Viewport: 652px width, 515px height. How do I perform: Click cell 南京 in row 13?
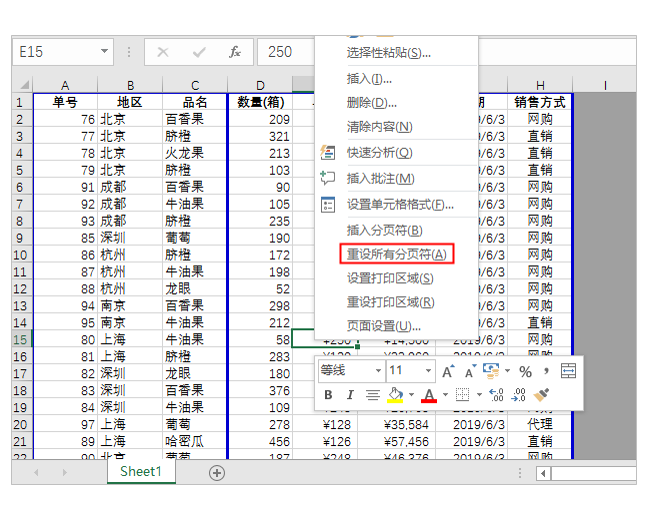point(130,306)
